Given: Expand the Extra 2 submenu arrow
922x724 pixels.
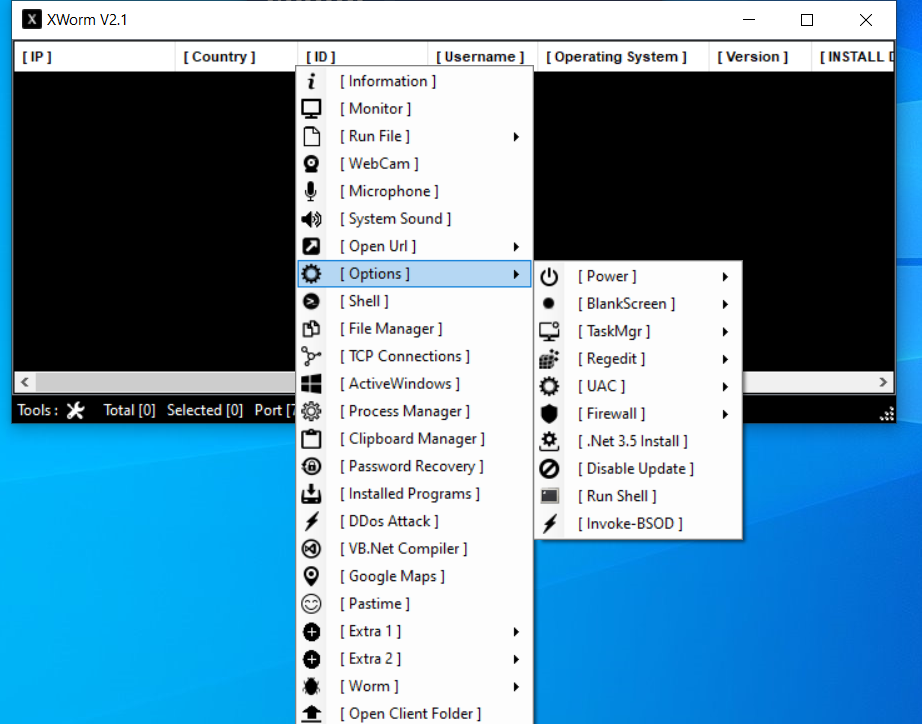Looking at the screenshot, I should point(516,659).
